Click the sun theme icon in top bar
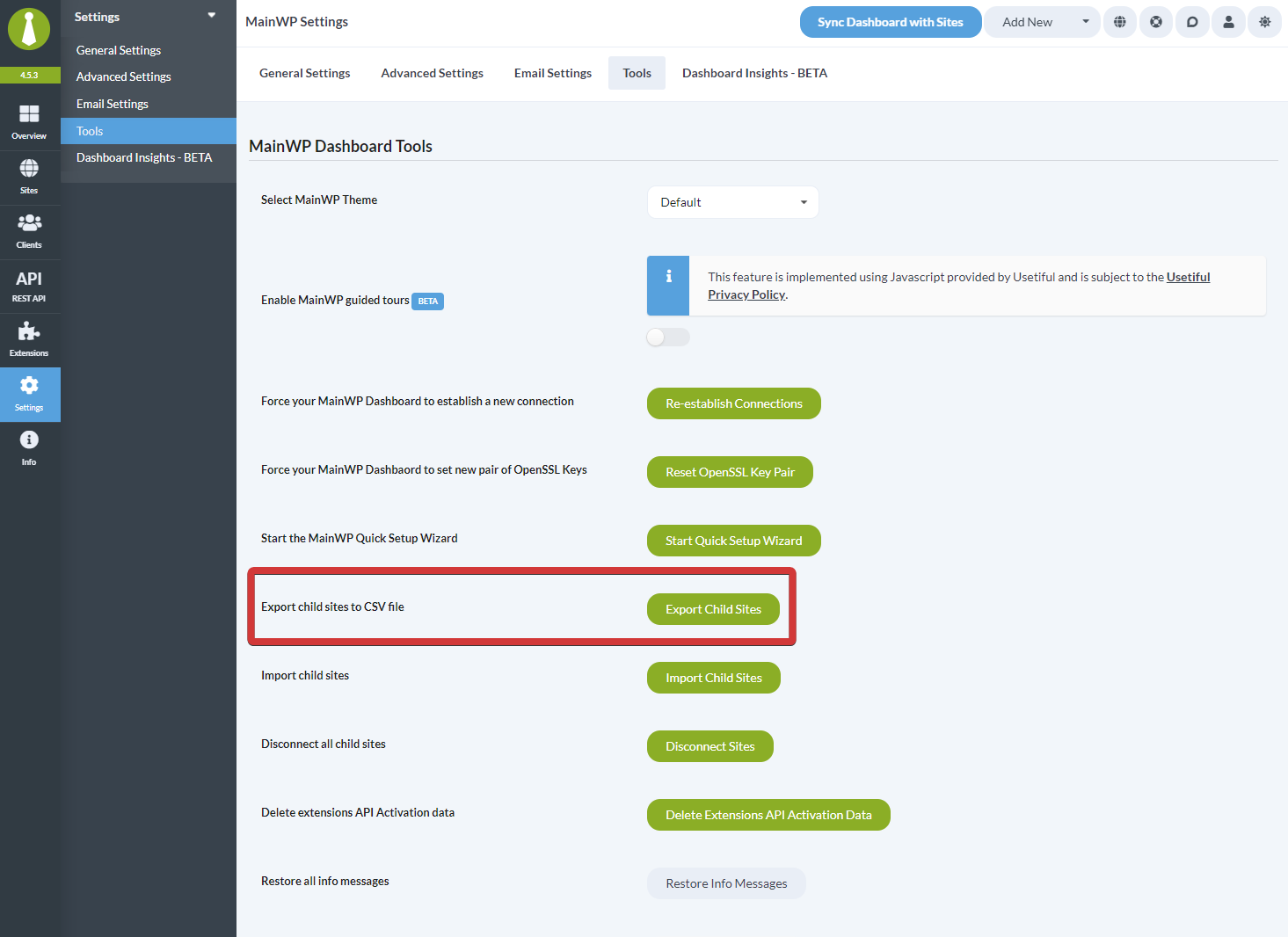Image resolution: width=1288 pixels, height=937 pixels. (1264, 22)
